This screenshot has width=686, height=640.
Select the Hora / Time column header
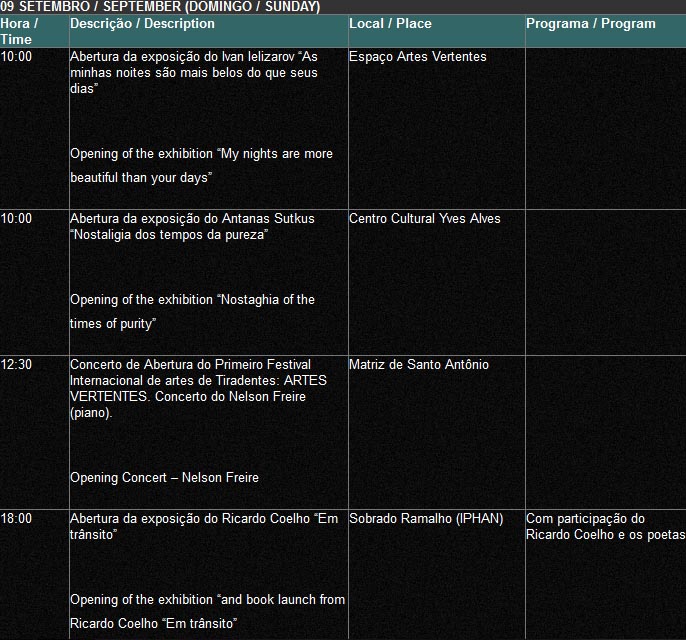click(20, 31)
